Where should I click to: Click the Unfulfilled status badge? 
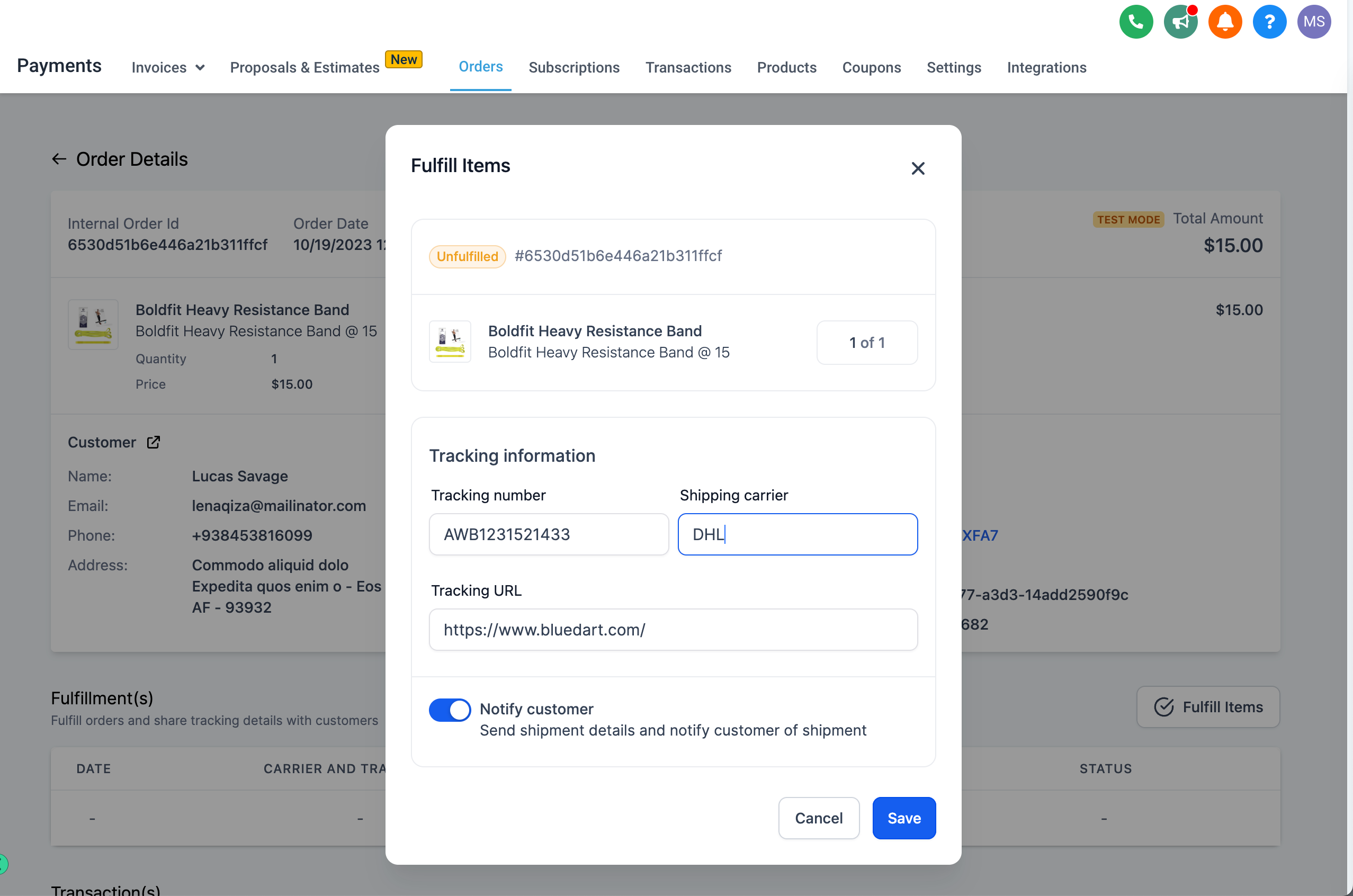tap(468, 256)
